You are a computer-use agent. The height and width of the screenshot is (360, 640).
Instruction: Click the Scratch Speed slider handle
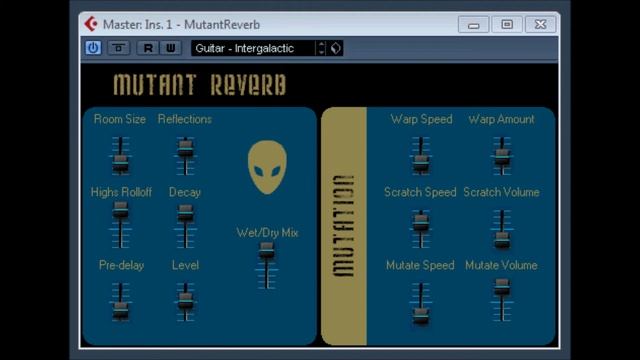[x=421, y=222]
